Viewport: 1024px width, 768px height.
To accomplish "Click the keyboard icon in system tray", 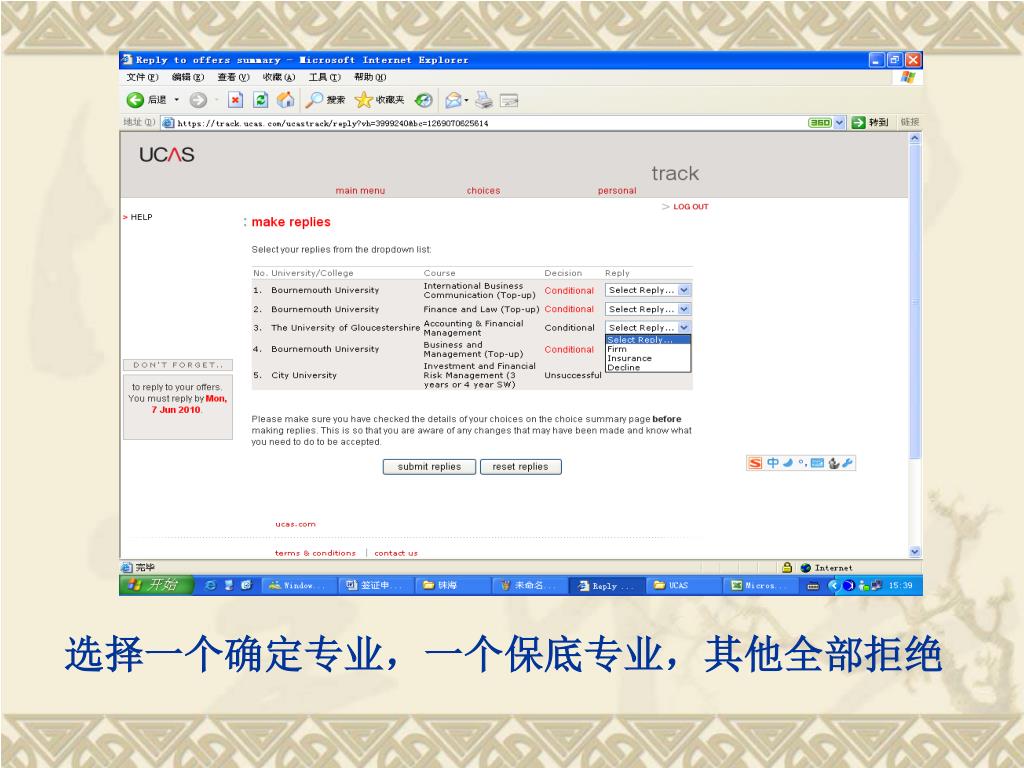I will pyautogui.click(x=813, y=586).
